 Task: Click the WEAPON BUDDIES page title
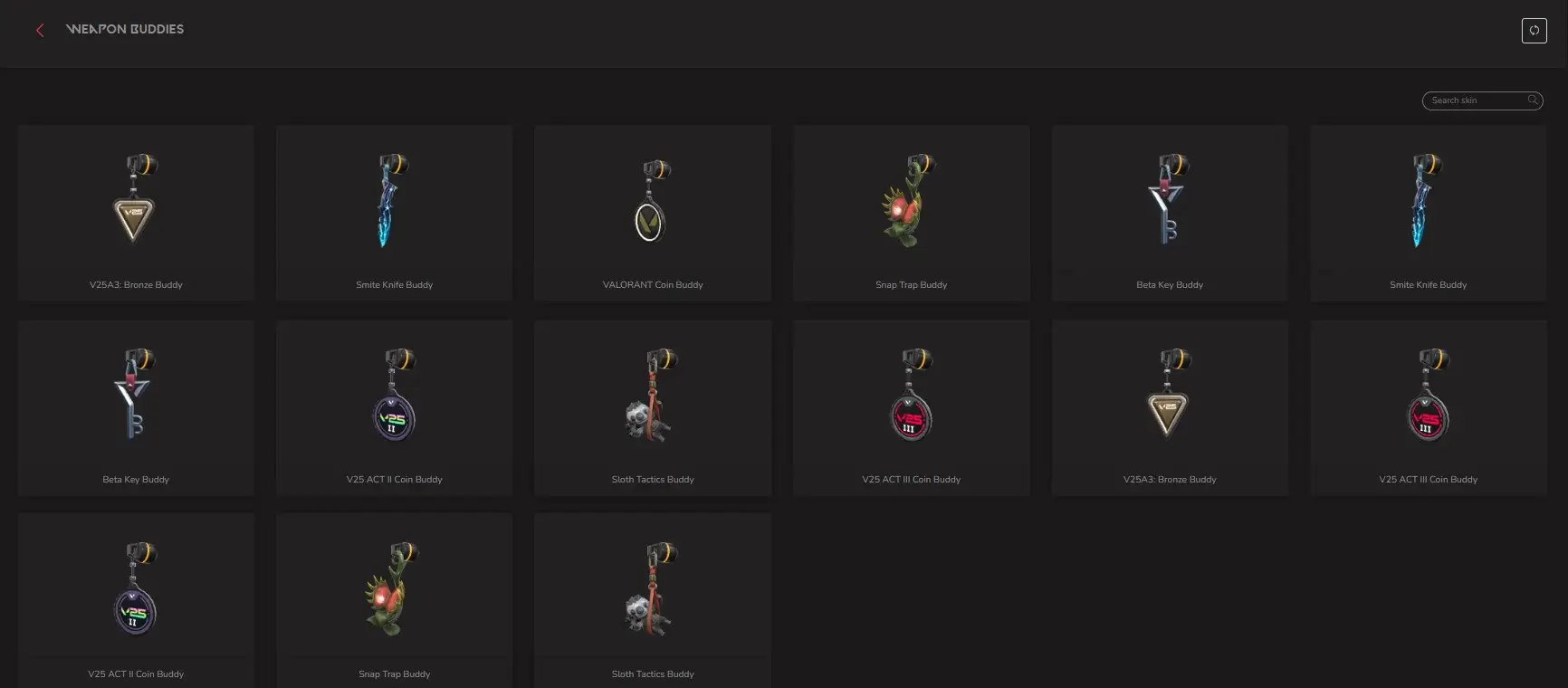(x=125, y=29)
